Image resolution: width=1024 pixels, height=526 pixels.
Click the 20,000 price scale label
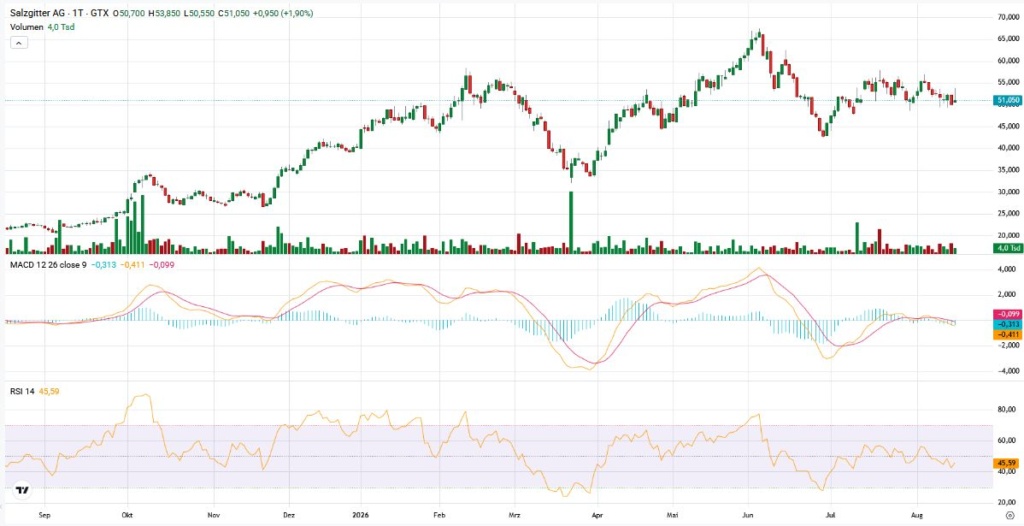(1008, 235)
